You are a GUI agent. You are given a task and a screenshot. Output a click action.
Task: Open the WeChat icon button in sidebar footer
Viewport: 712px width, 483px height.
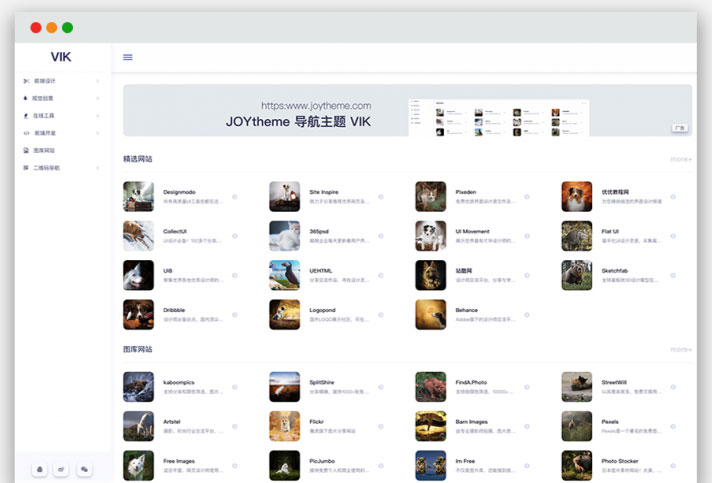point(85,468)
